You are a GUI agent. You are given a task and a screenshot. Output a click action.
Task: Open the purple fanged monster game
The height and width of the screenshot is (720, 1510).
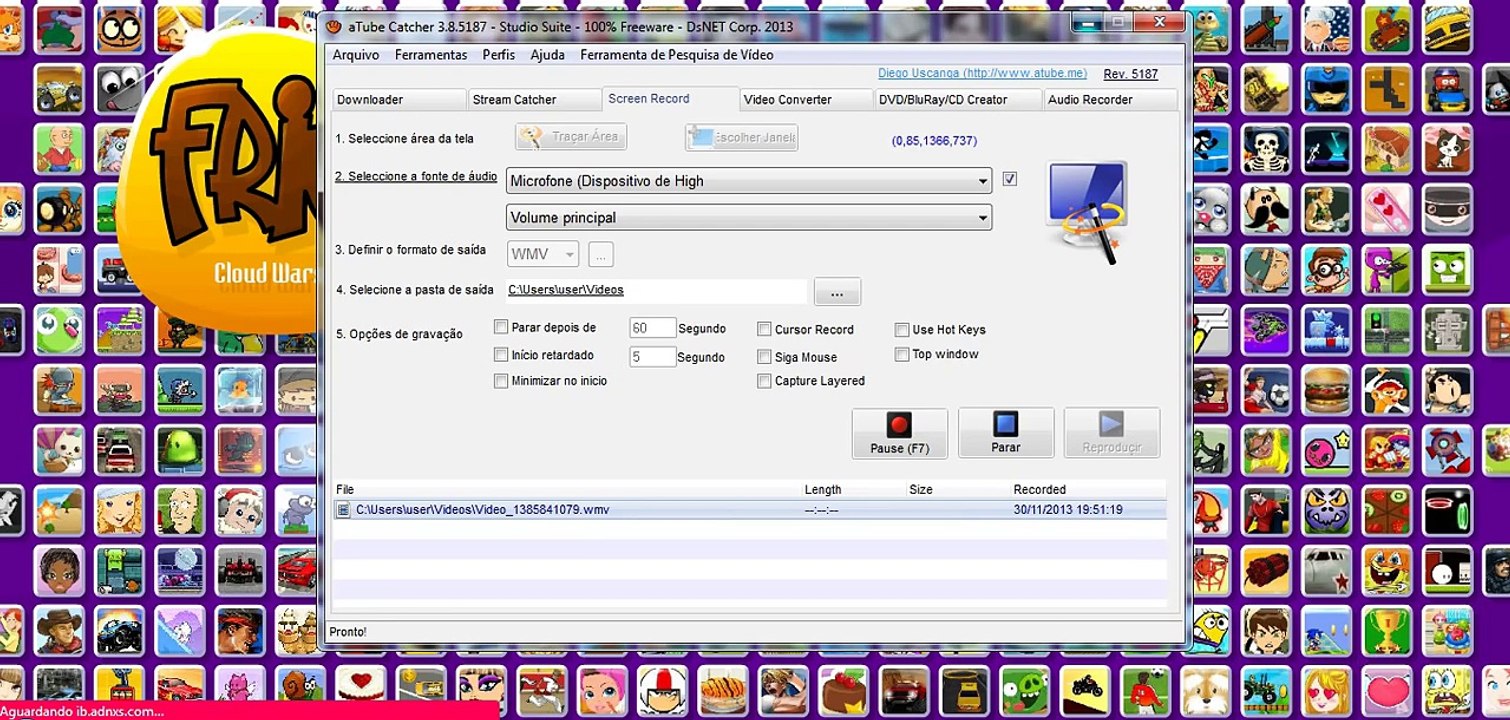1328,510
